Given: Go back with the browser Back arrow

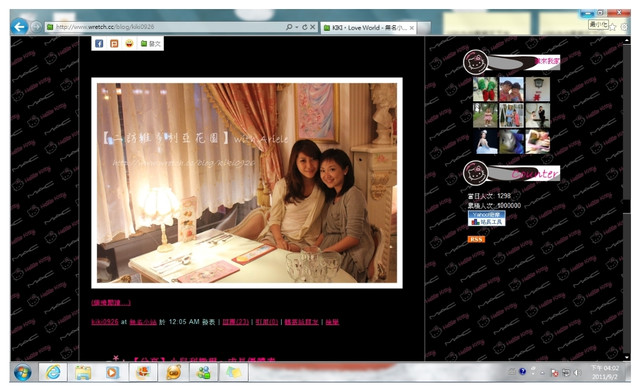Looking at the screenshot, I should point(19,27).
